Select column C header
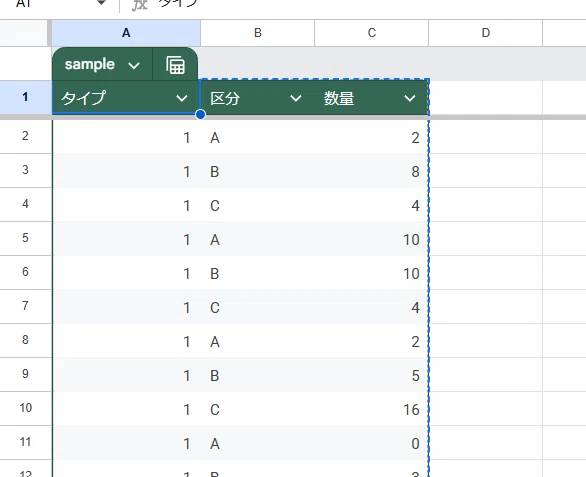586x477 pixels. pyautogui.click(x=371, y=33)
